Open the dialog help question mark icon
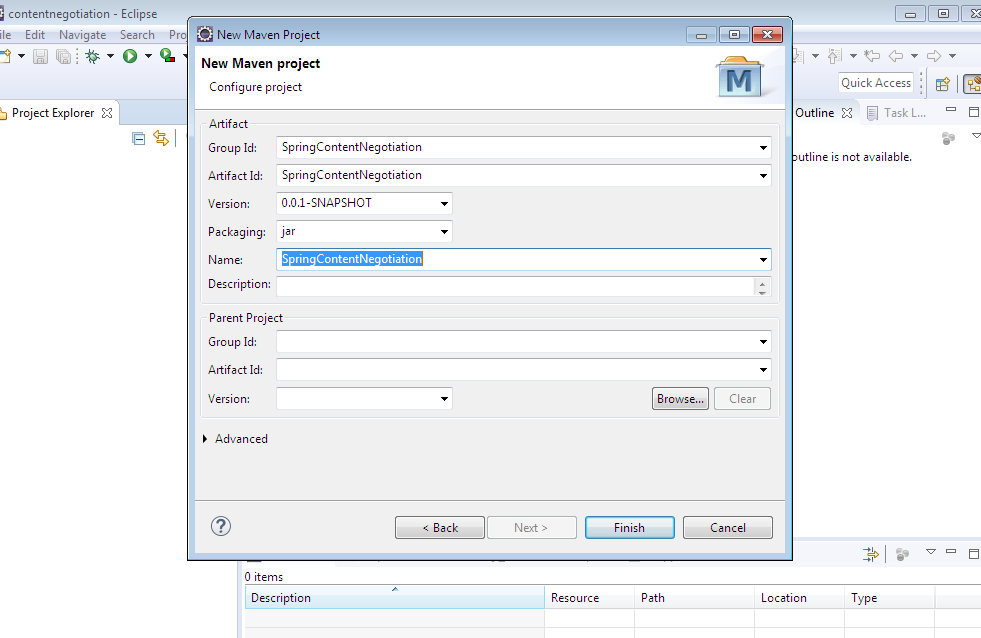981x638 pixels. click(x=221, y=527)
